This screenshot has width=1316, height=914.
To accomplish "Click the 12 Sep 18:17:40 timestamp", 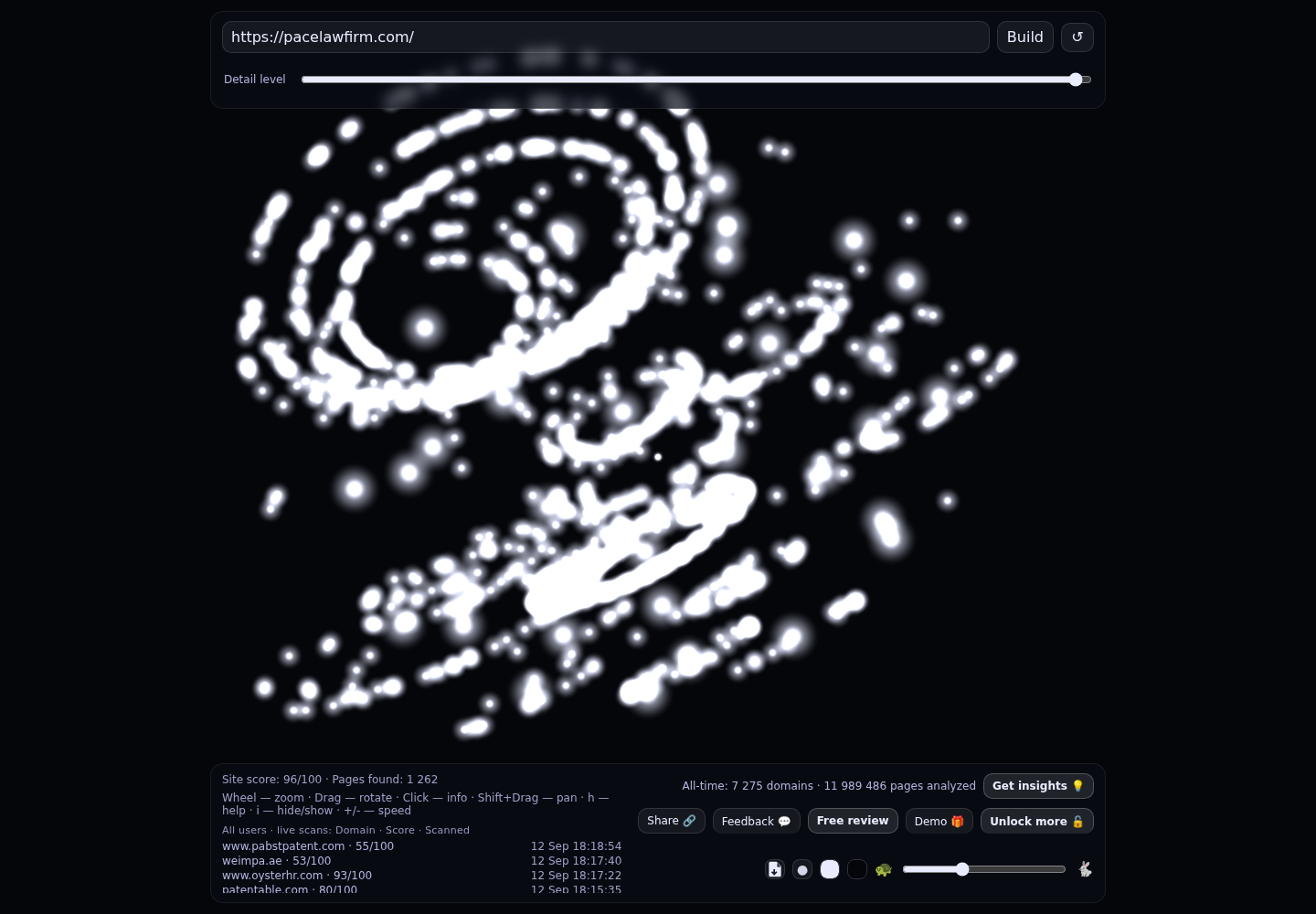I will (x=576, y=861).
